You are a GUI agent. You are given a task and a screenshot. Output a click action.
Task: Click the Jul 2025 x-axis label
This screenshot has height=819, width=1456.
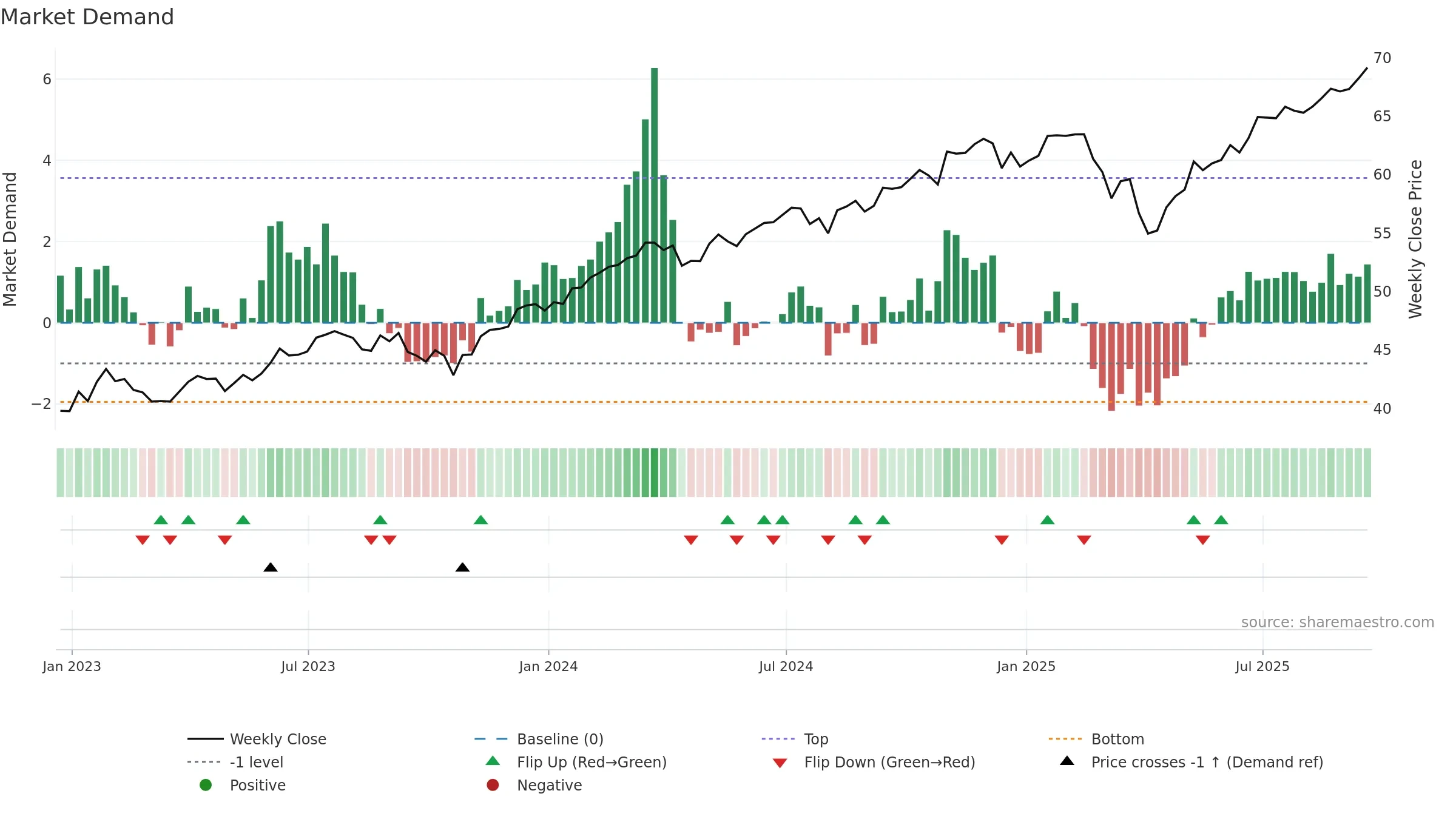[x=1262, y=666]
